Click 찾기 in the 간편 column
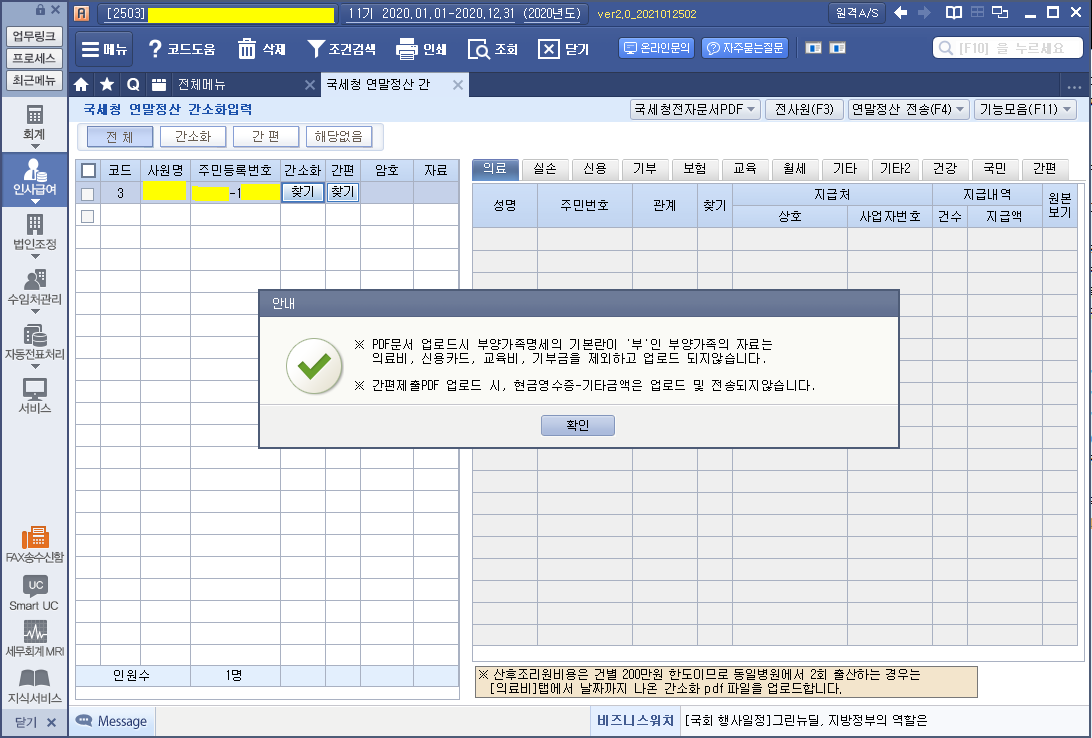 pos(343,192)
